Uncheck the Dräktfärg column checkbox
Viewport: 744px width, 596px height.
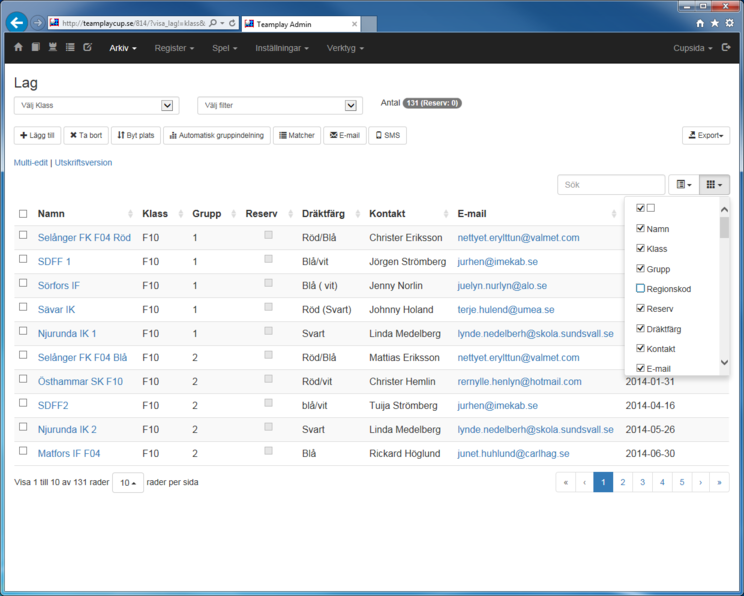(640, 329)
